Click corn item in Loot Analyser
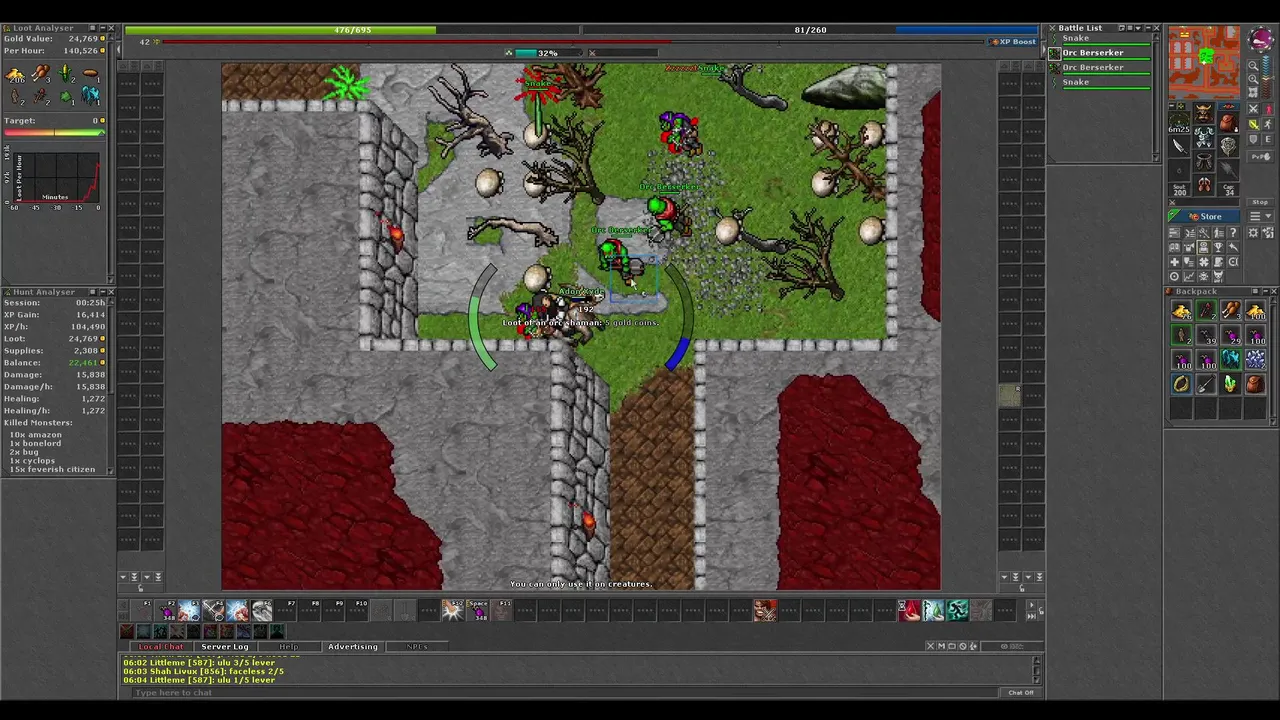This screenshot has height=720, width=1280. click(x=65, y=73)
